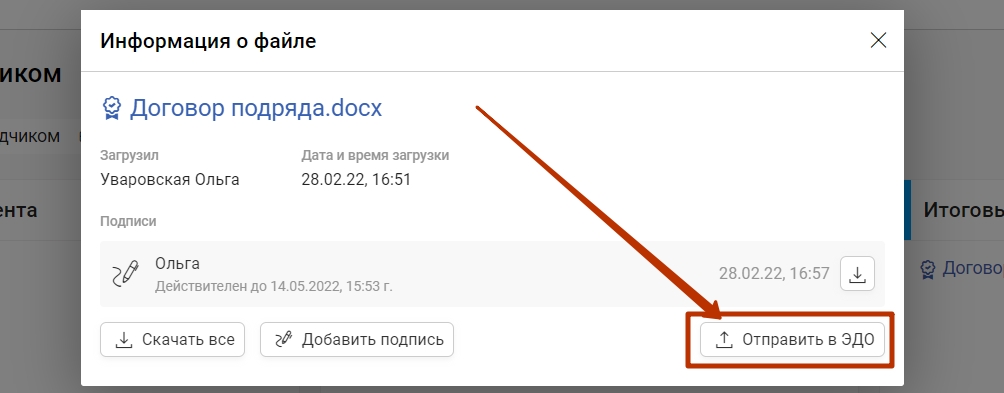The height and width of the screenshot is (393, 1004).
Task: Click certificate badge icon beside Договор подряда.docx title
Action: click(112, 108)
